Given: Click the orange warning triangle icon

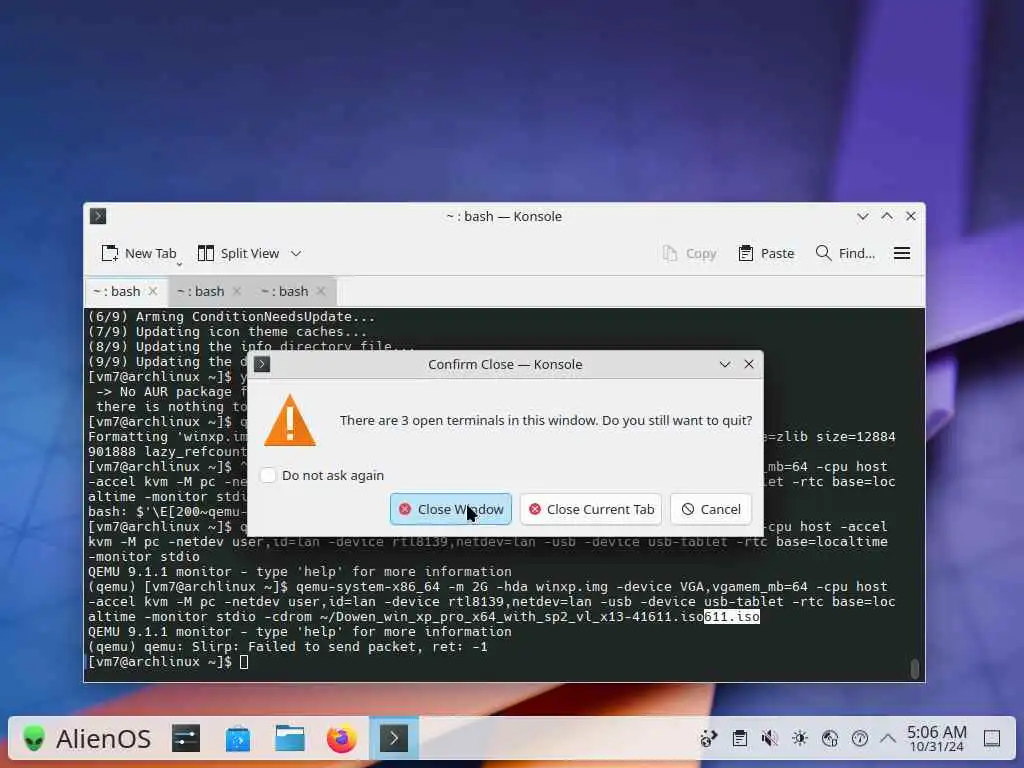Looking at the screenshot, I should [290, 421].
